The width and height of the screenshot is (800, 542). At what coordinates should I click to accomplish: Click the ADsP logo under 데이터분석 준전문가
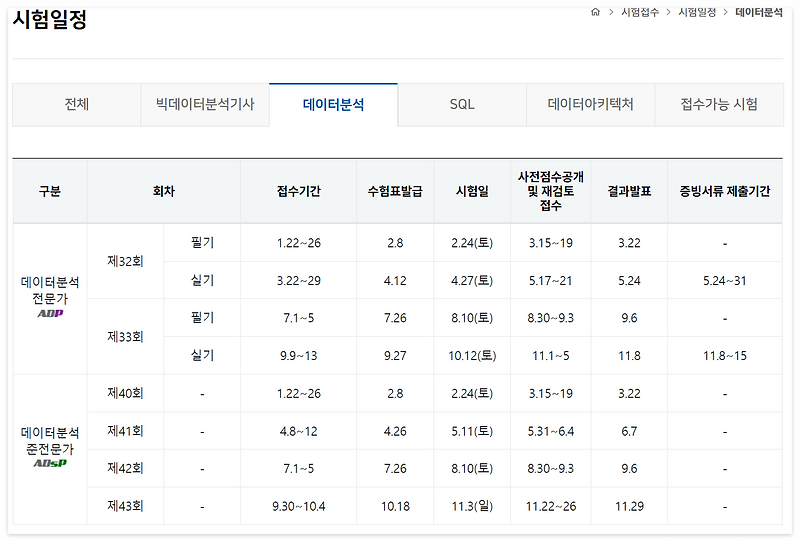pos(50,463)
